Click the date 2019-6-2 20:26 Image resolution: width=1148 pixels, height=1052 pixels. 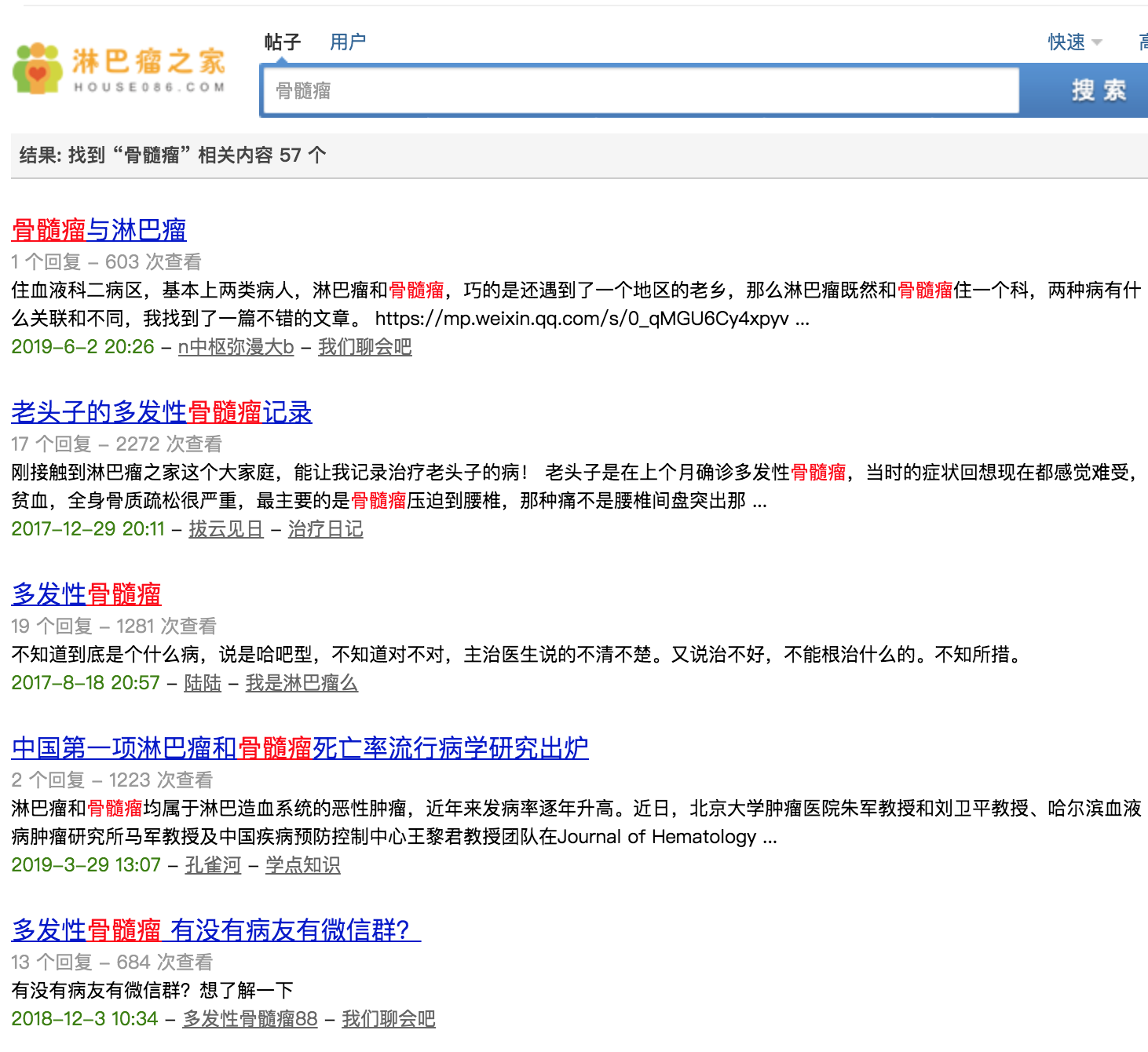[82, 347]
